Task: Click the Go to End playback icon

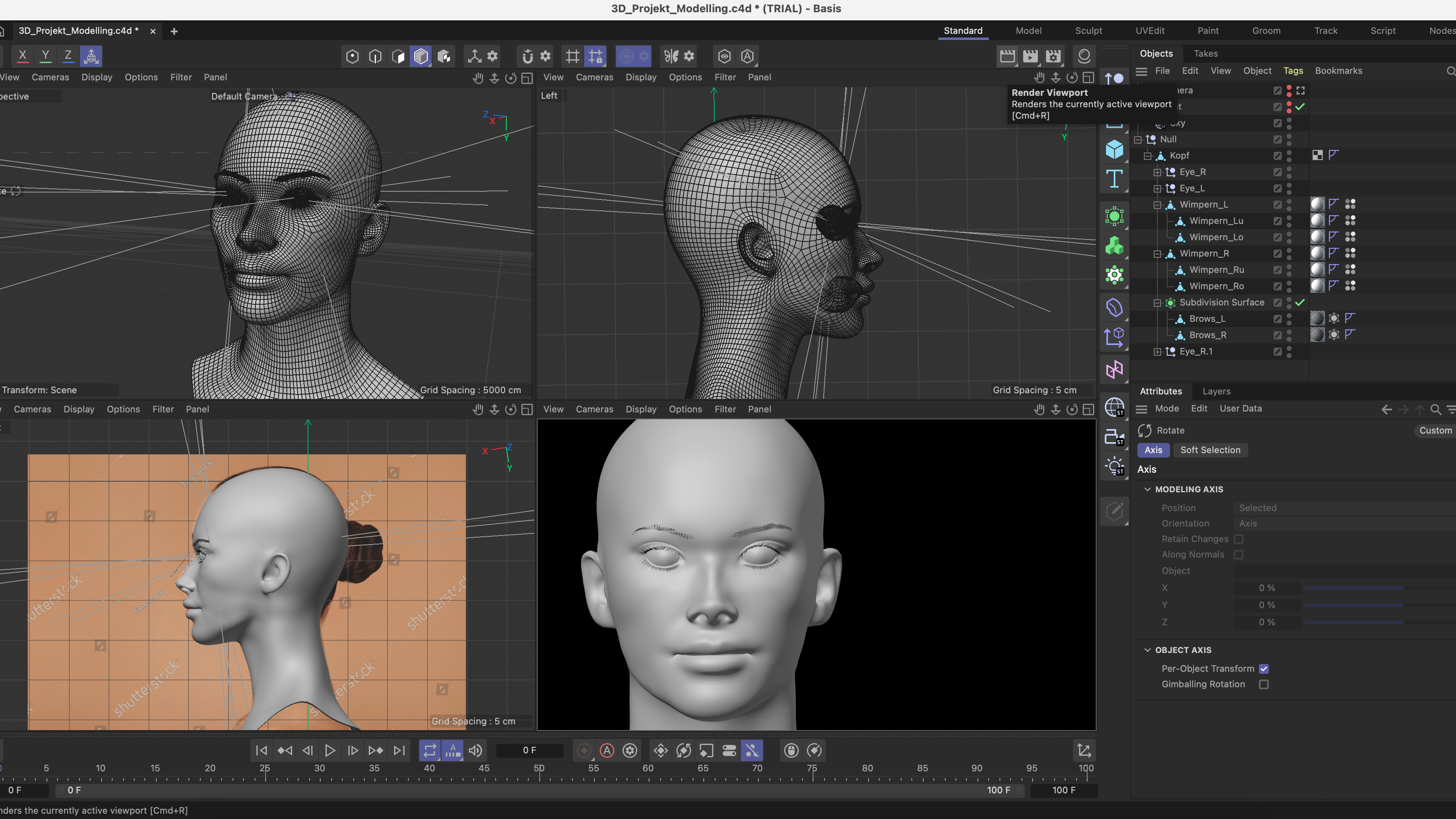Action: (399, 750)
